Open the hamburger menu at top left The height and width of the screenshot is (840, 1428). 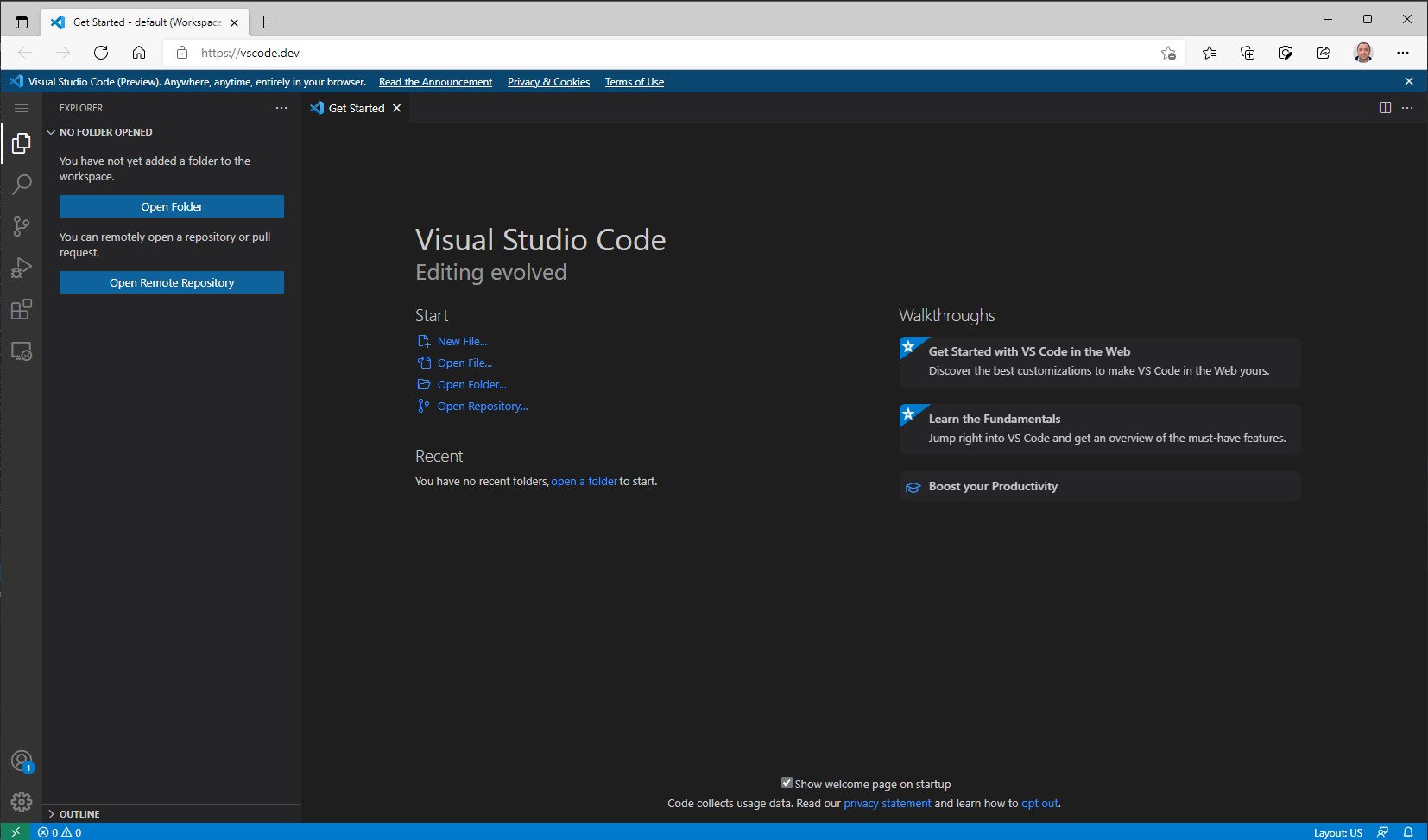point(22,108)
